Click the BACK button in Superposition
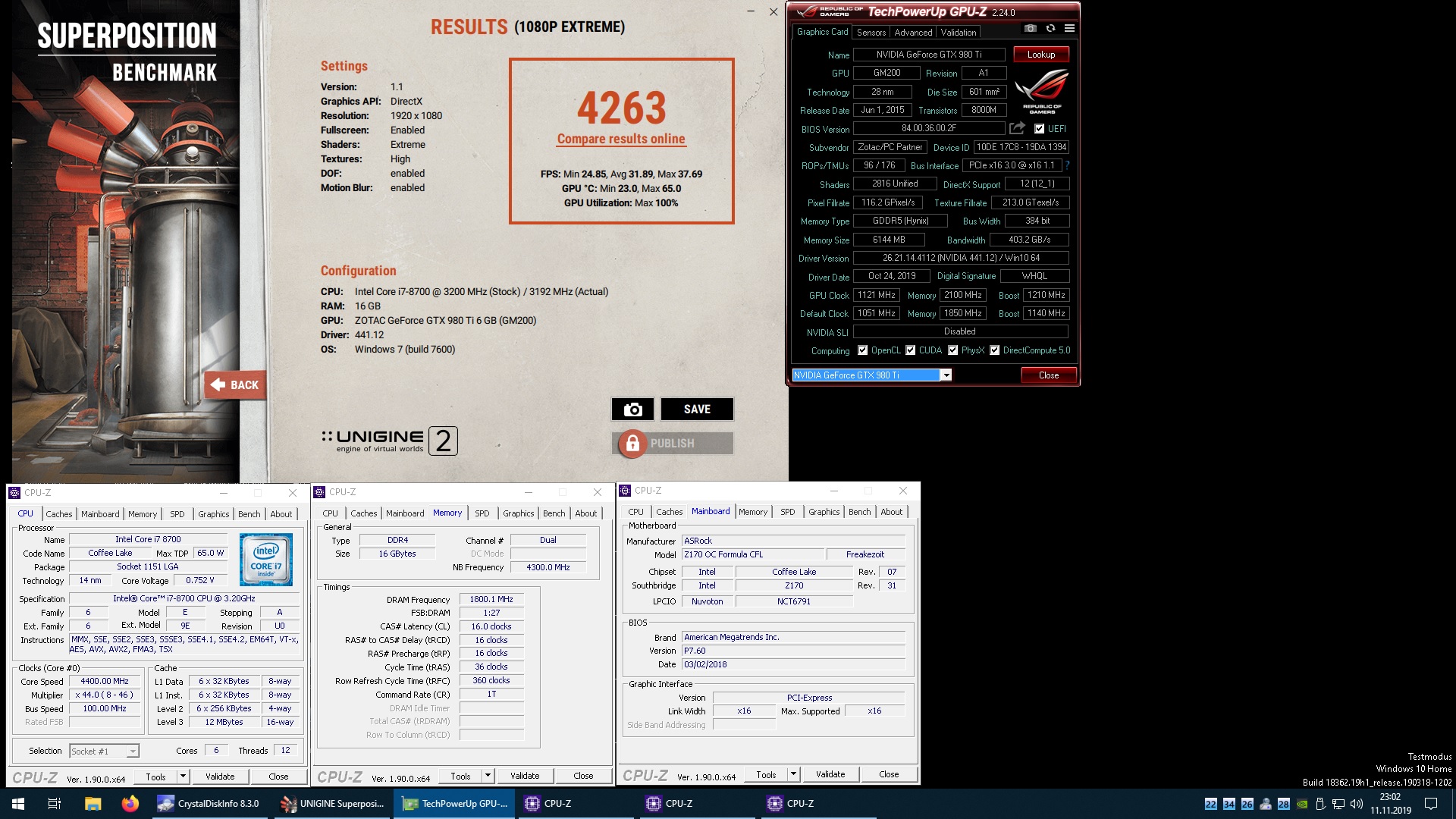1456x819 pixels. coord(234,385)
